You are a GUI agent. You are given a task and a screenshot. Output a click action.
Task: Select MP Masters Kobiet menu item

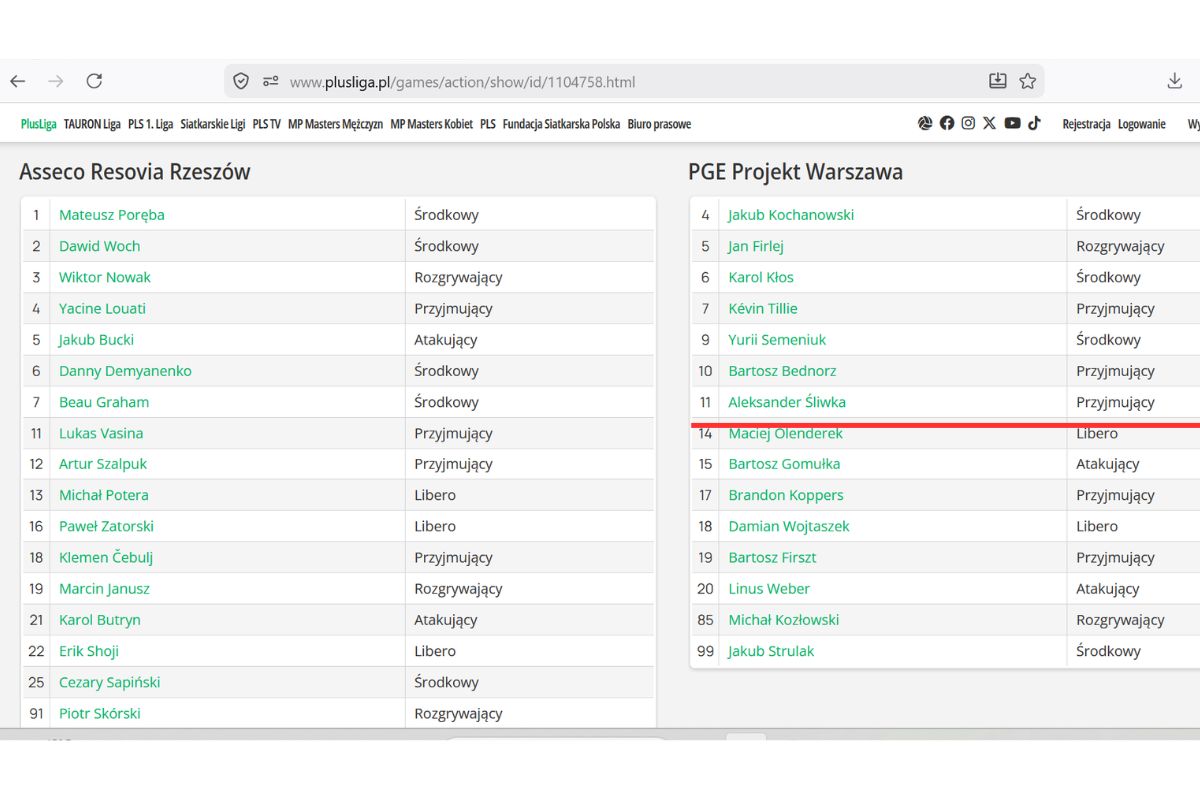click(431, 124)
